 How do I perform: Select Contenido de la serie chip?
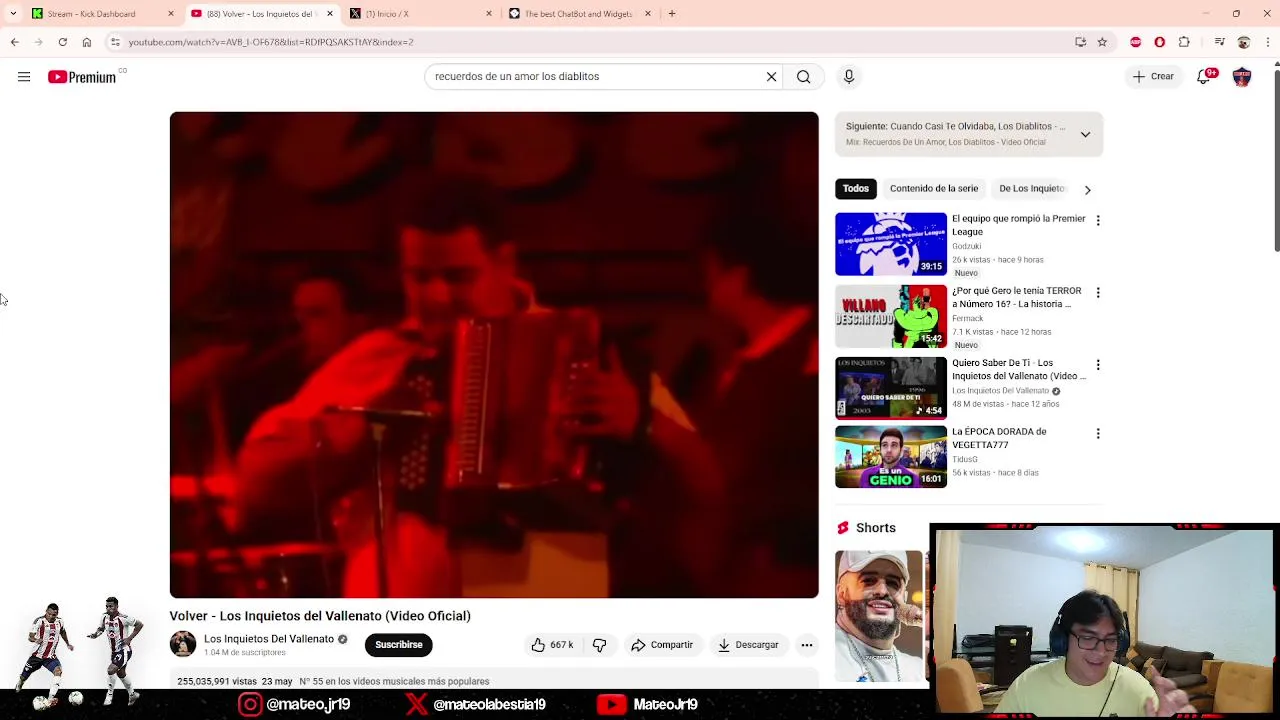coord(934,188)
